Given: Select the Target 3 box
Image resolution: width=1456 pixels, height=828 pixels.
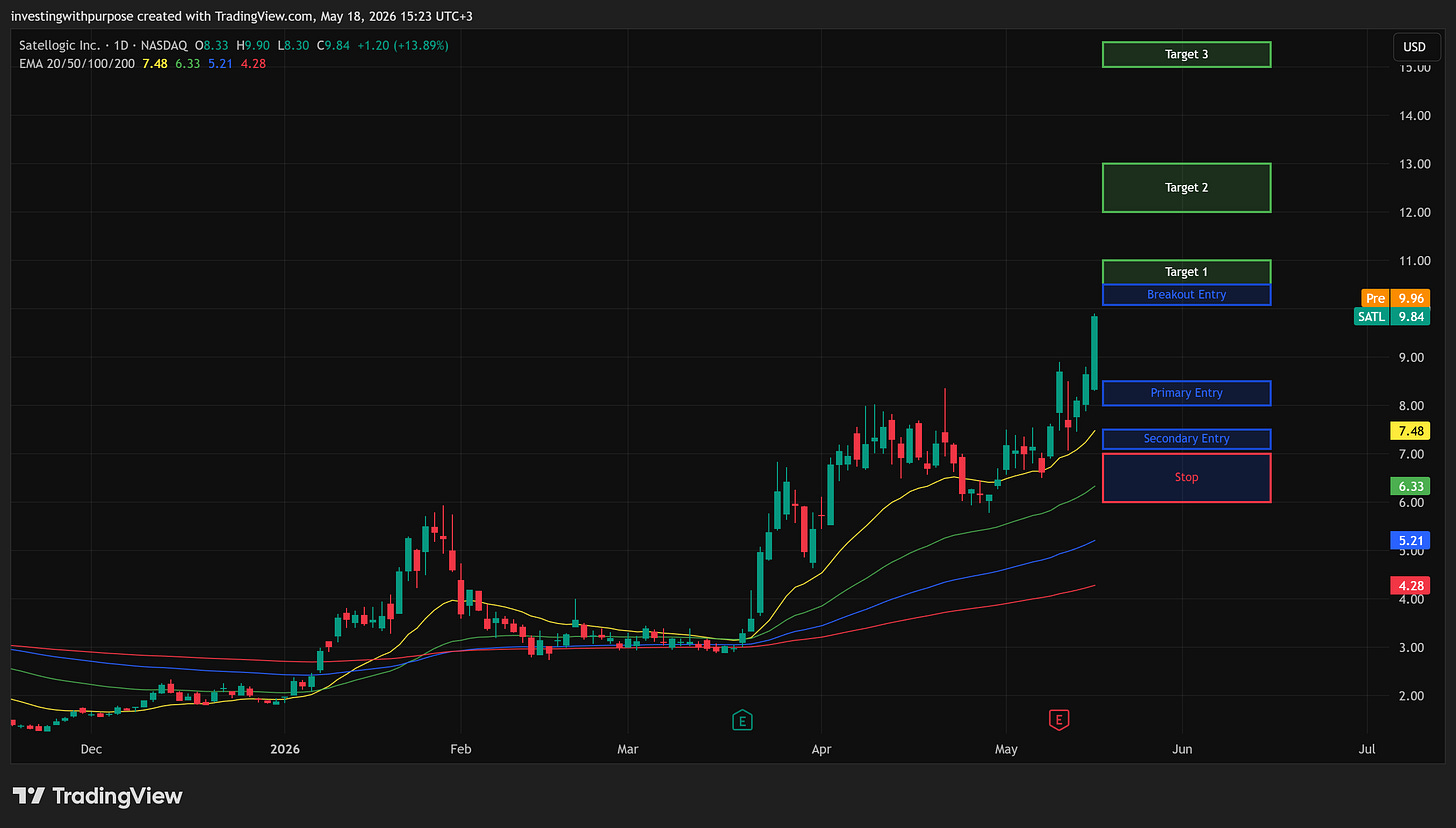Looking at the screenshot, I should tap(1186, 54).
